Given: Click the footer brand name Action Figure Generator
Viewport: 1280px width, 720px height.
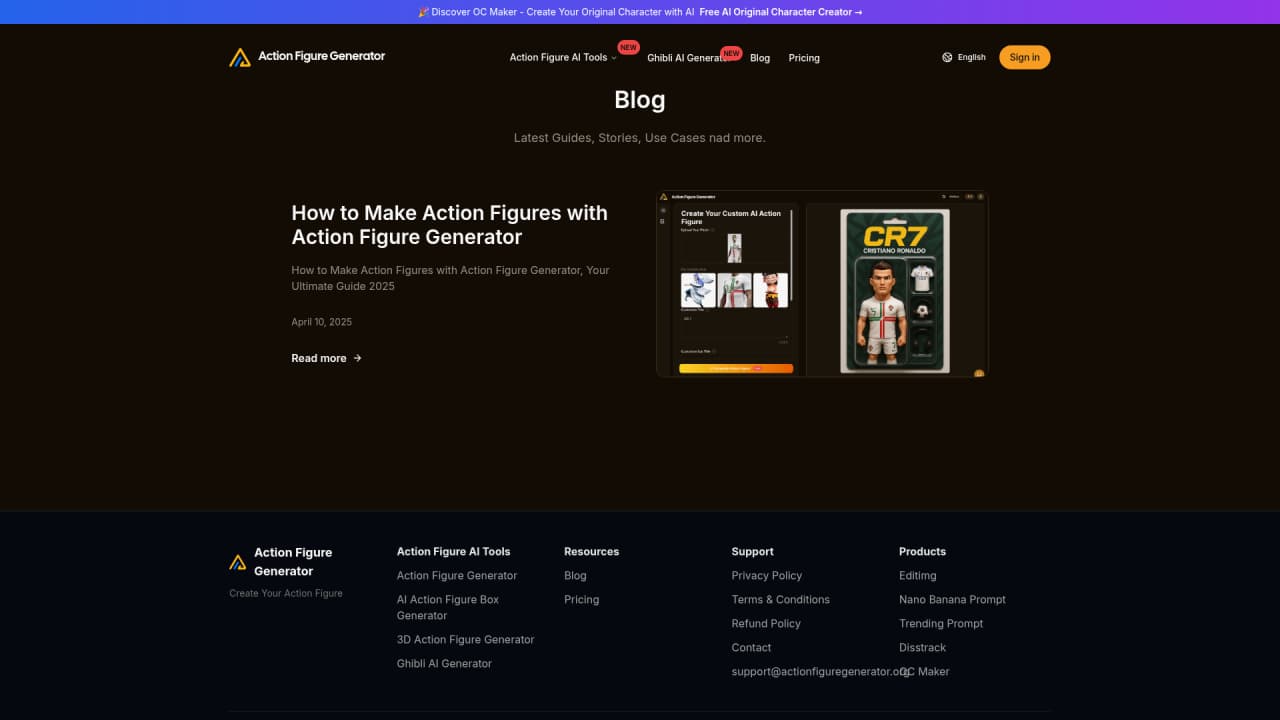Looking at the screenshot, I should click(x=293, y=562).
